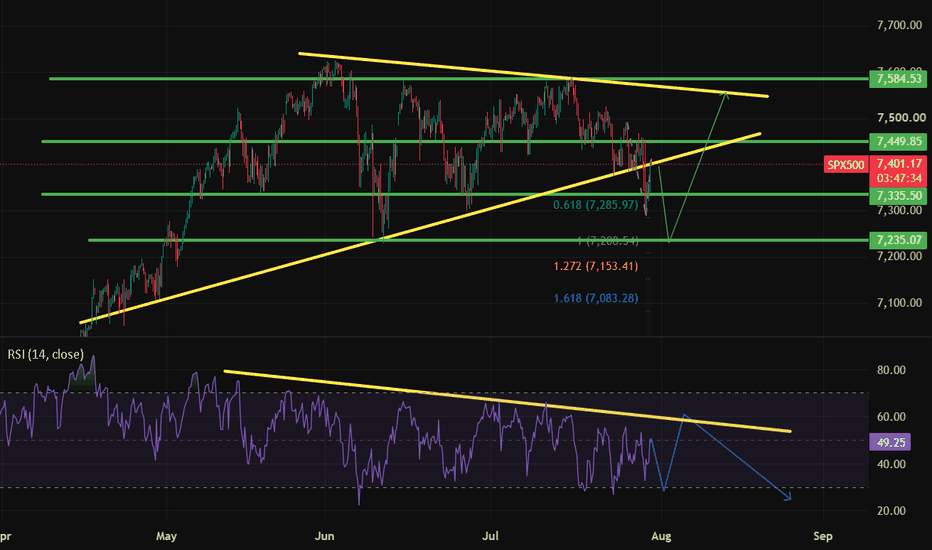
Task: Click the 20.00 RSI axis label
Action: coord(891,511)
